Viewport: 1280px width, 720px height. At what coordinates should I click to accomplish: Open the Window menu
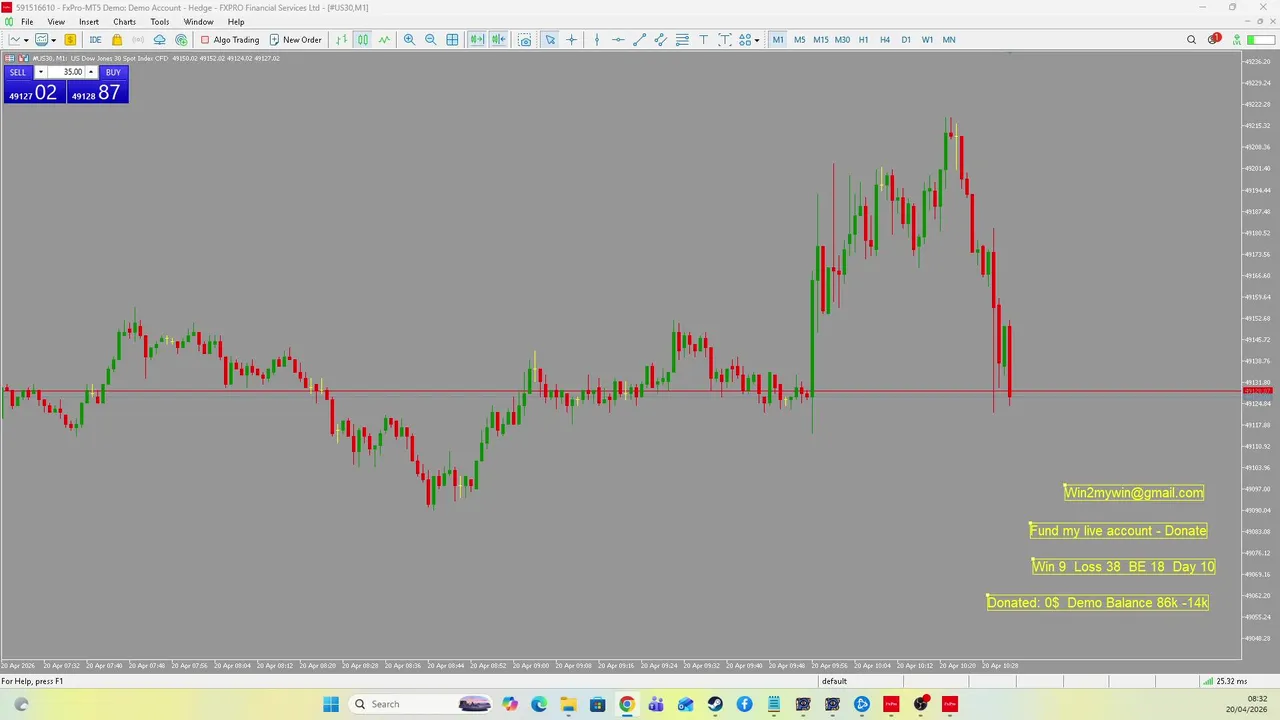(198, 22)
